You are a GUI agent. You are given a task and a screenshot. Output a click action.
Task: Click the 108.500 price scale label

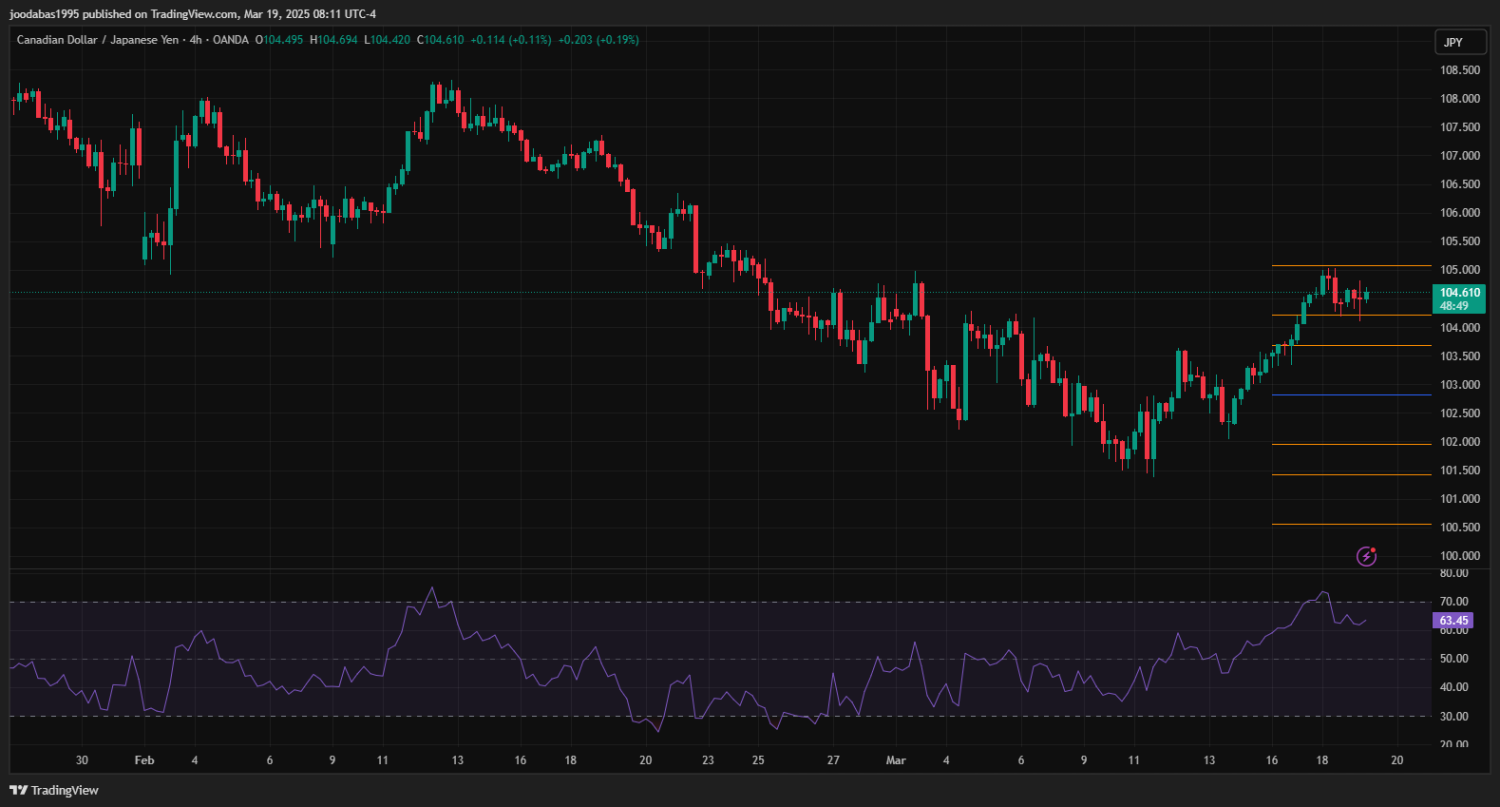pyautogui.click(x=1460, y=70)
